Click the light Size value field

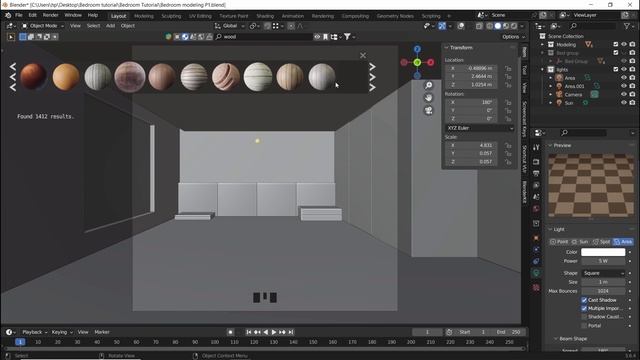pos(603,282)
